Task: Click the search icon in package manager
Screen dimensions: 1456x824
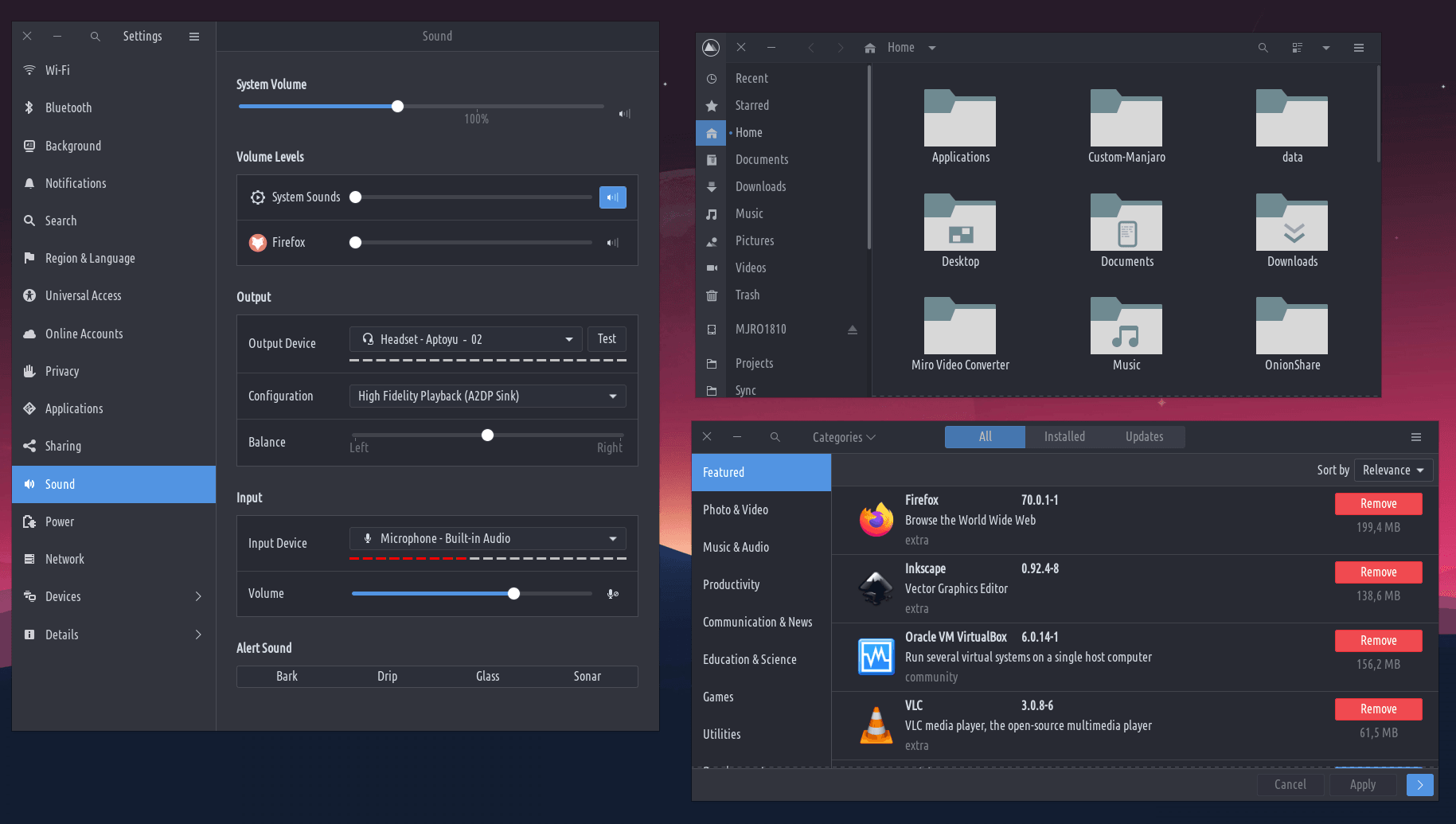Action: tap(775, 437)
